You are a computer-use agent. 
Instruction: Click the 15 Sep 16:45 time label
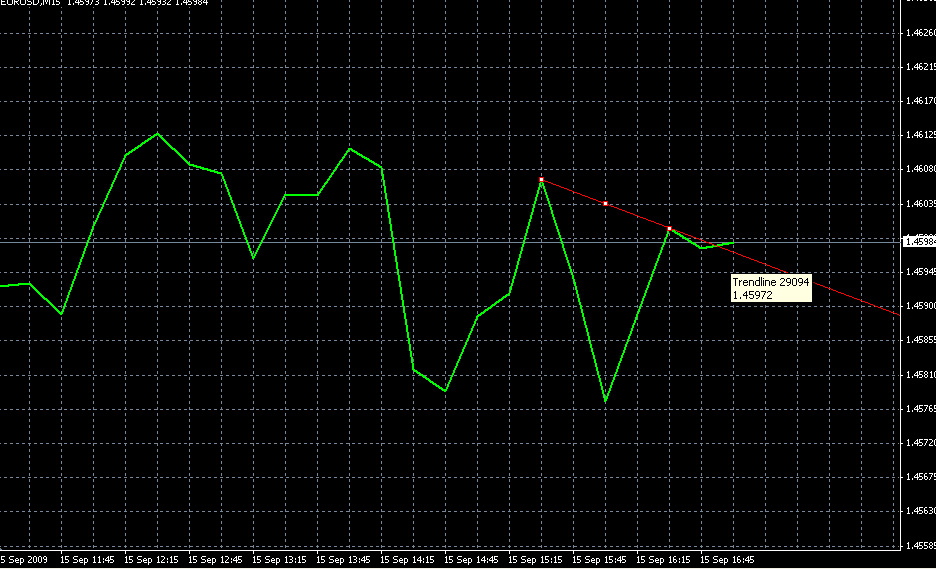coord(726,560)
